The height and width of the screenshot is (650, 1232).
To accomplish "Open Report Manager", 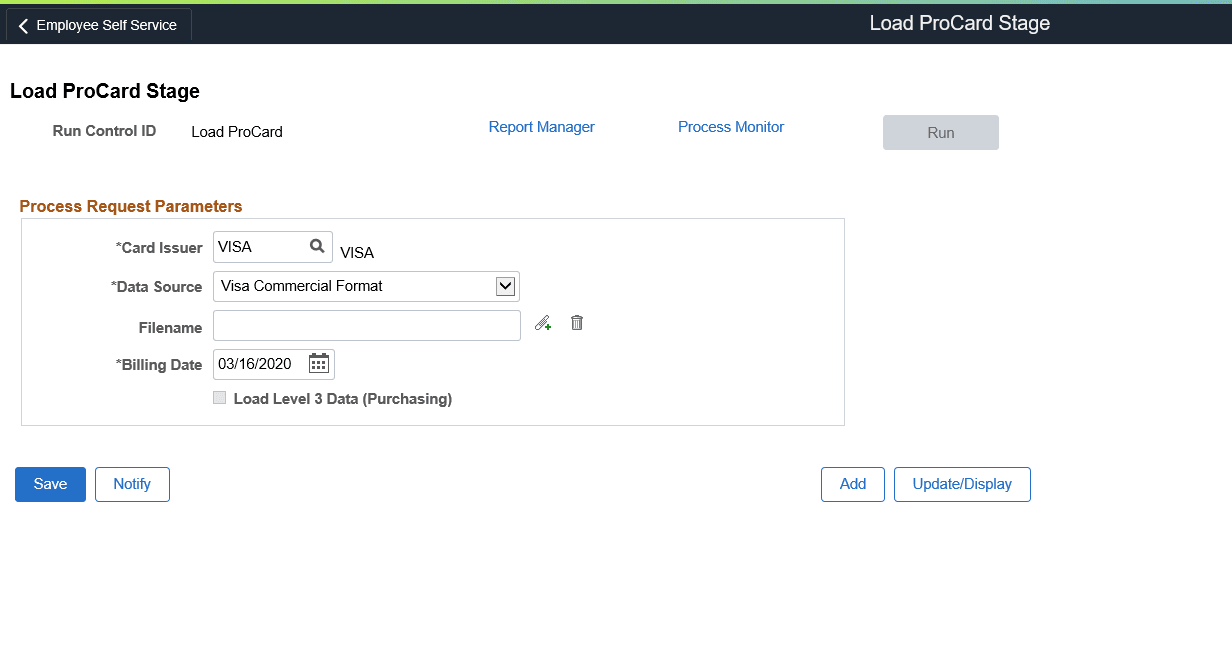I will [x=541, y=127].
